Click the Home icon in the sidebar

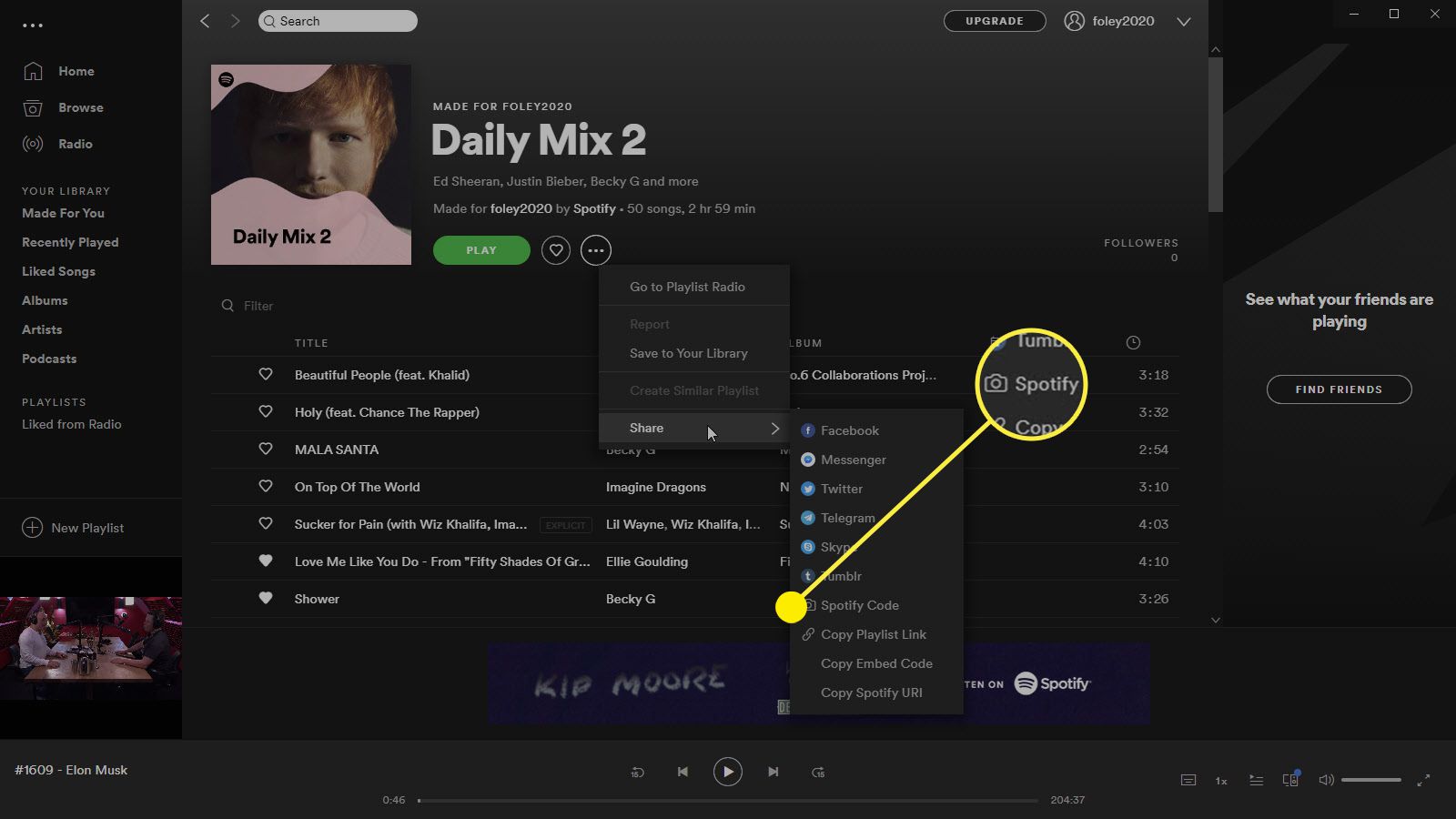(x=33, y=71)
